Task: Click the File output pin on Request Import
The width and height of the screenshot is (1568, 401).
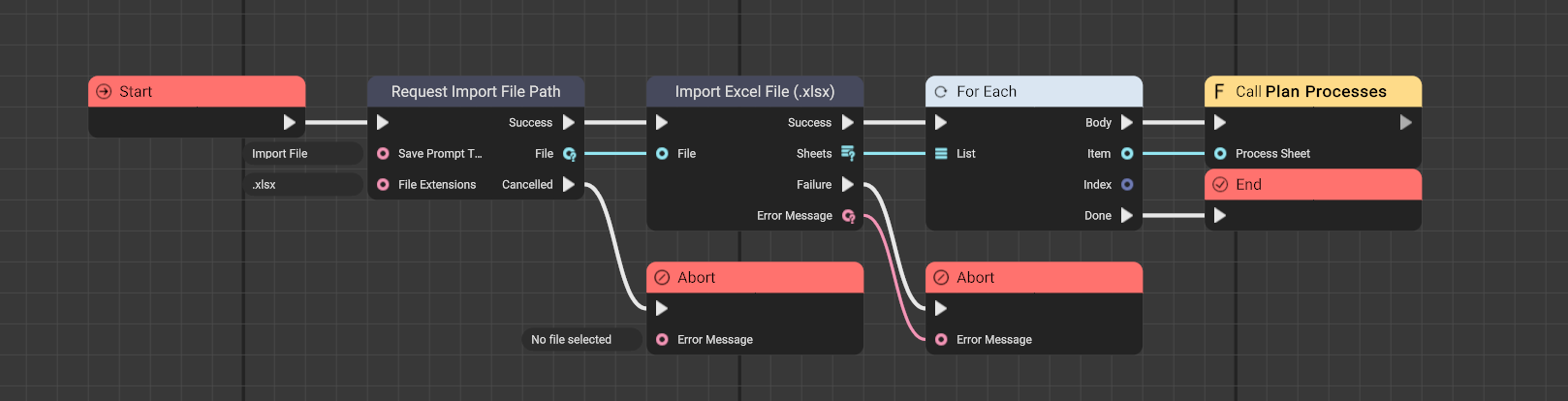Action: coord(569,154)
